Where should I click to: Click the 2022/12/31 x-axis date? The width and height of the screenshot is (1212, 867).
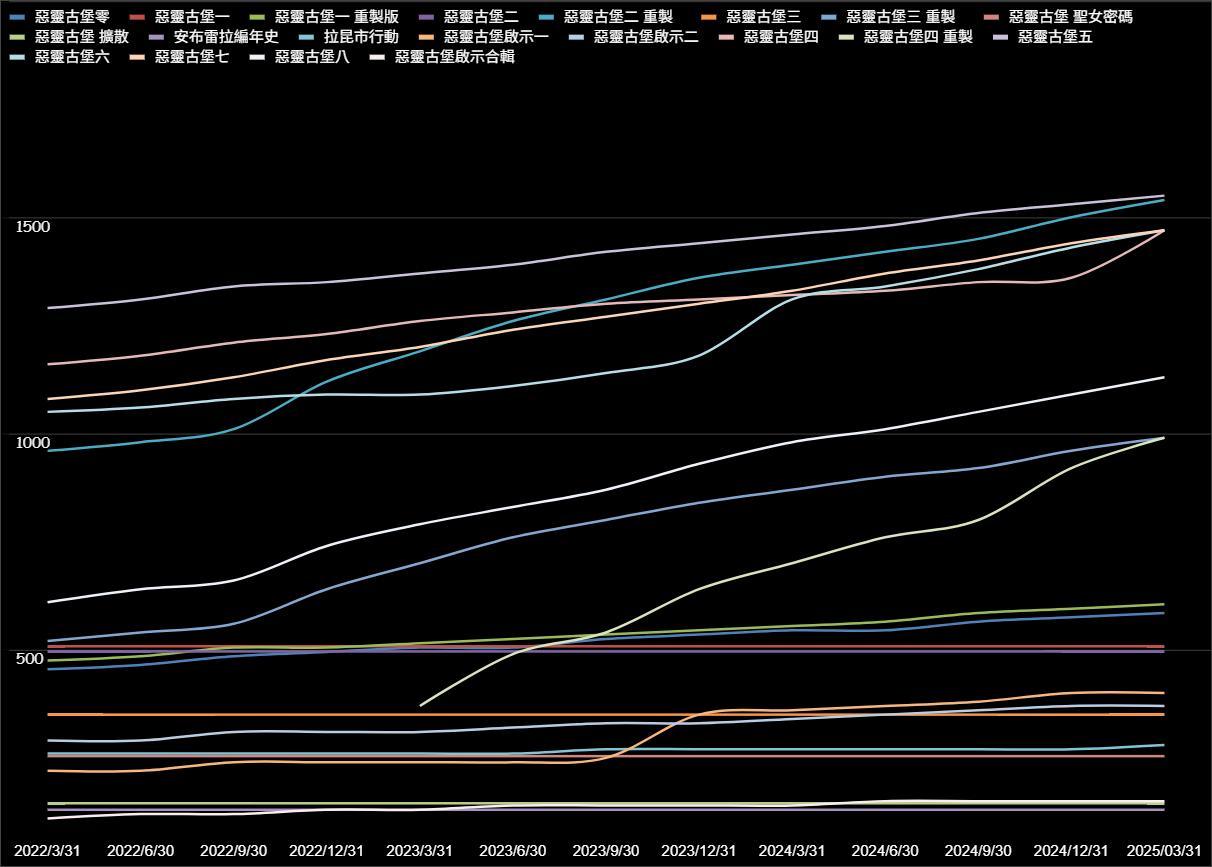point(327,850)
